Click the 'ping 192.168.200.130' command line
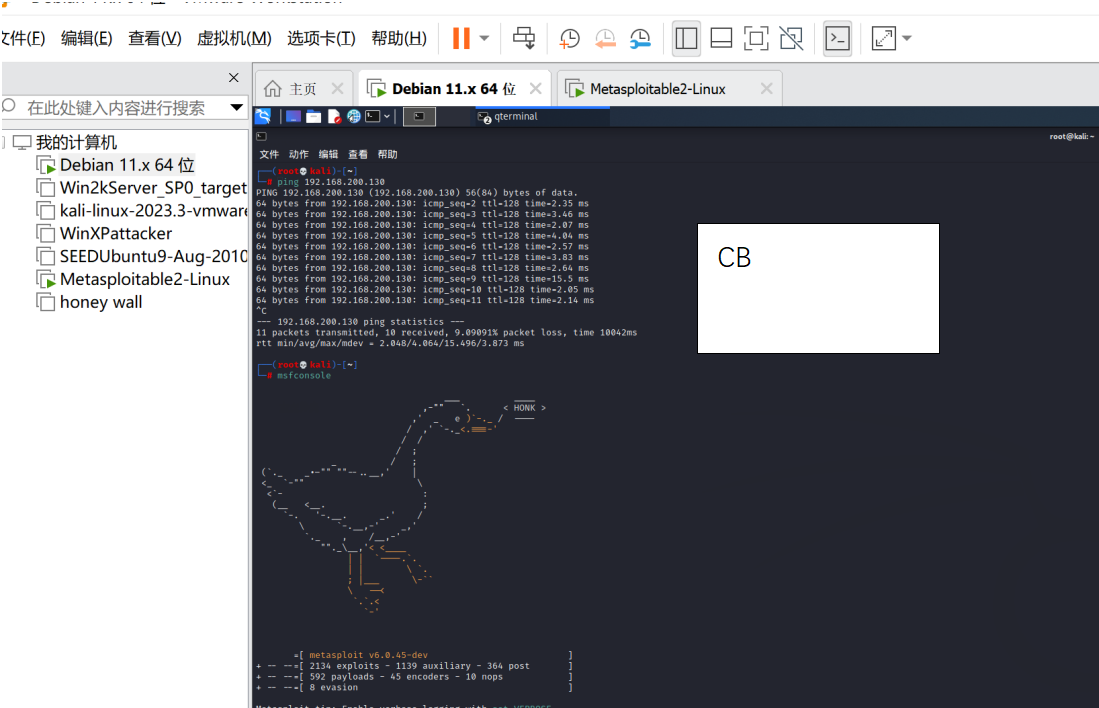 (331, 182)
